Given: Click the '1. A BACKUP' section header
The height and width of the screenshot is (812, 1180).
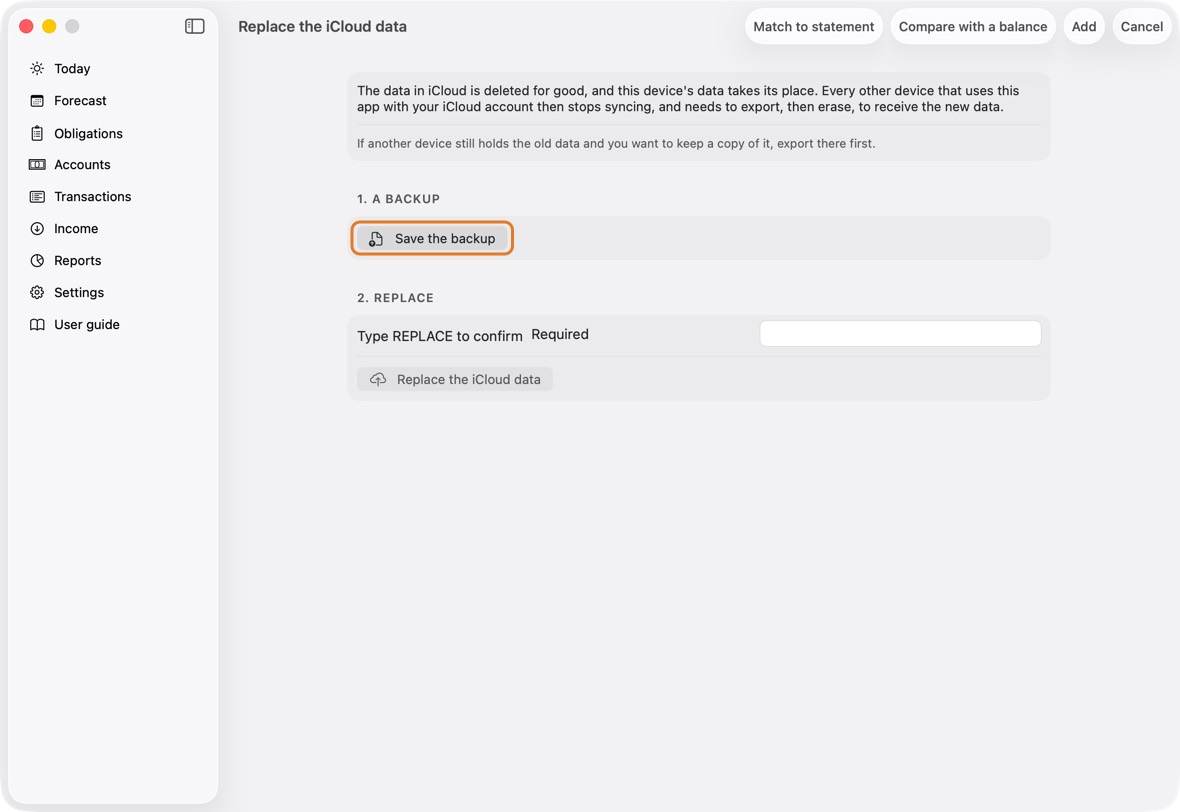Looking at the screenshot, I should (x=398, y=199).
